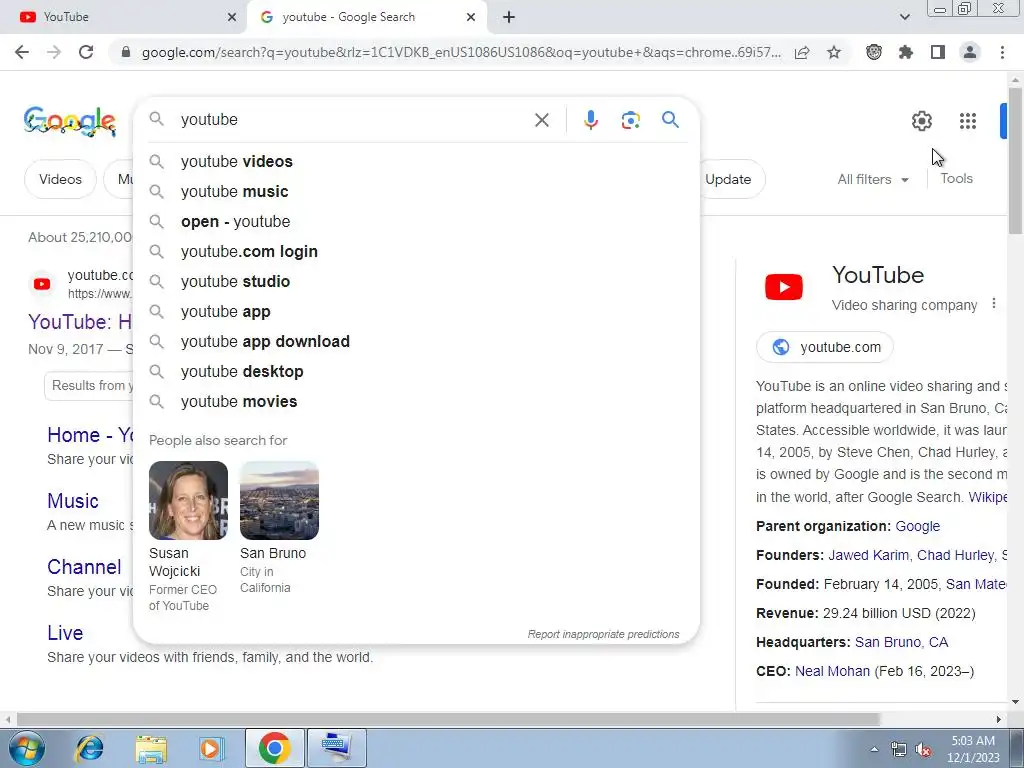Click the Susan Wojcicki thumbnail
This screenshot has height=768, width=1024.
click(x=188, y=500)
